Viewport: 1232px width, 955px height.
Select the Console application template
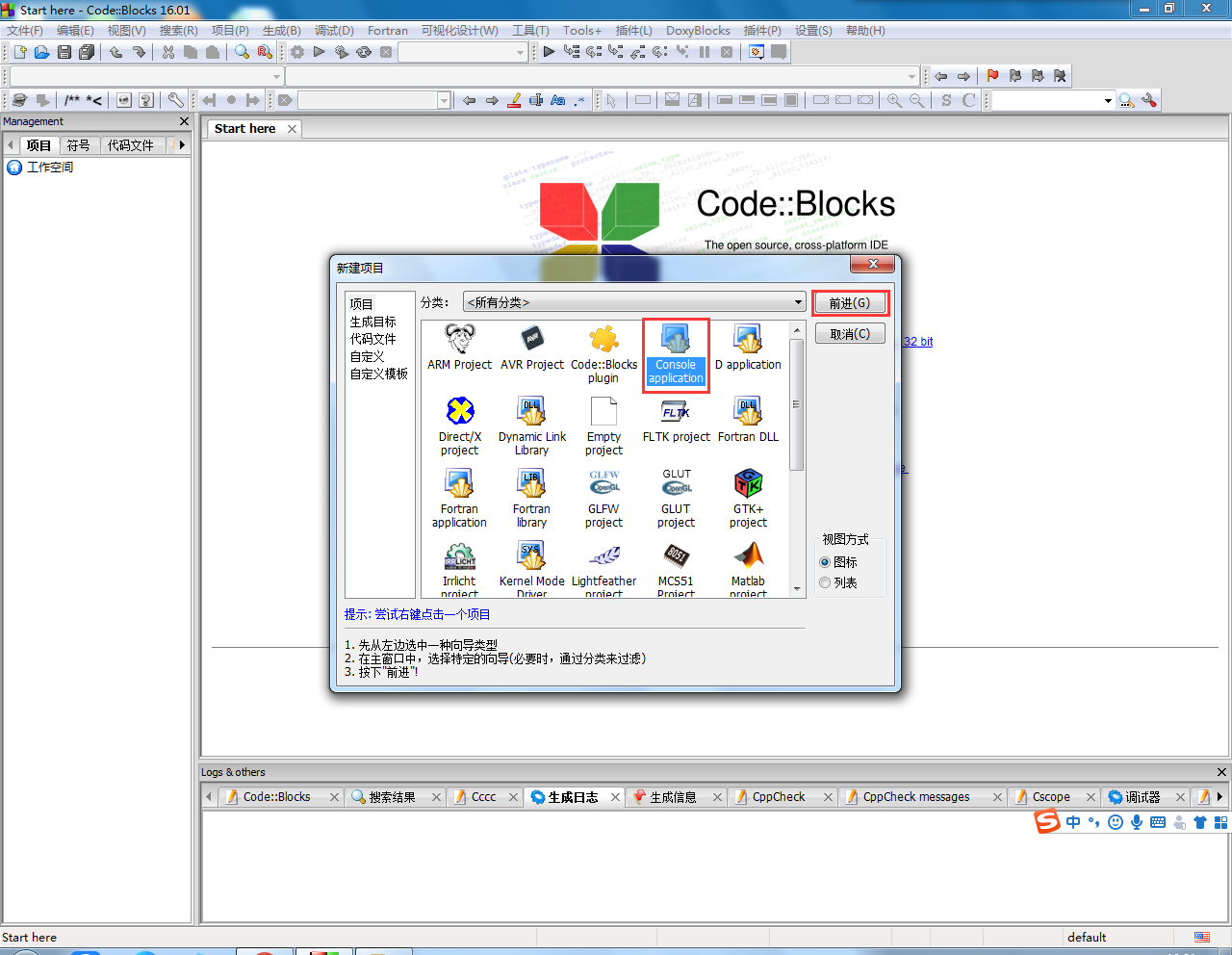(676, 354)
